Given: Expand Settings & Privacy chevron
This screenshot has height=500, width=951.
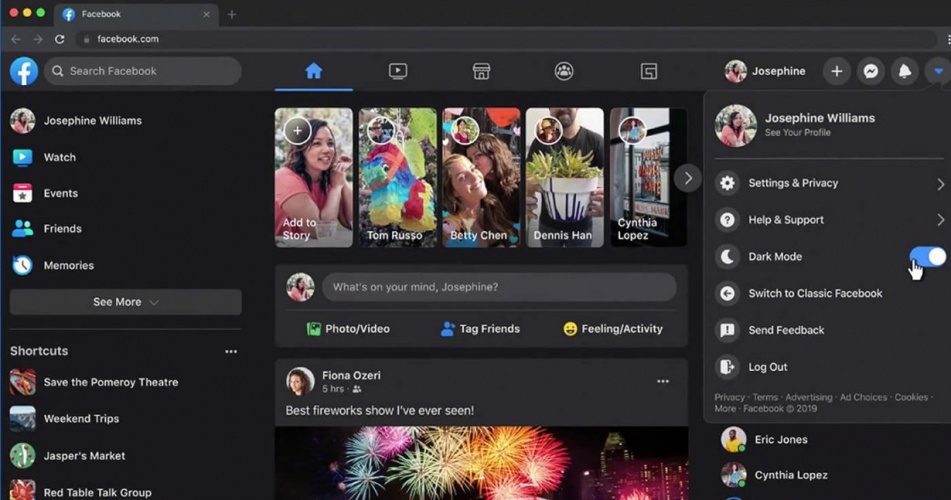Looking at the screenshot, I should [940, 184].
